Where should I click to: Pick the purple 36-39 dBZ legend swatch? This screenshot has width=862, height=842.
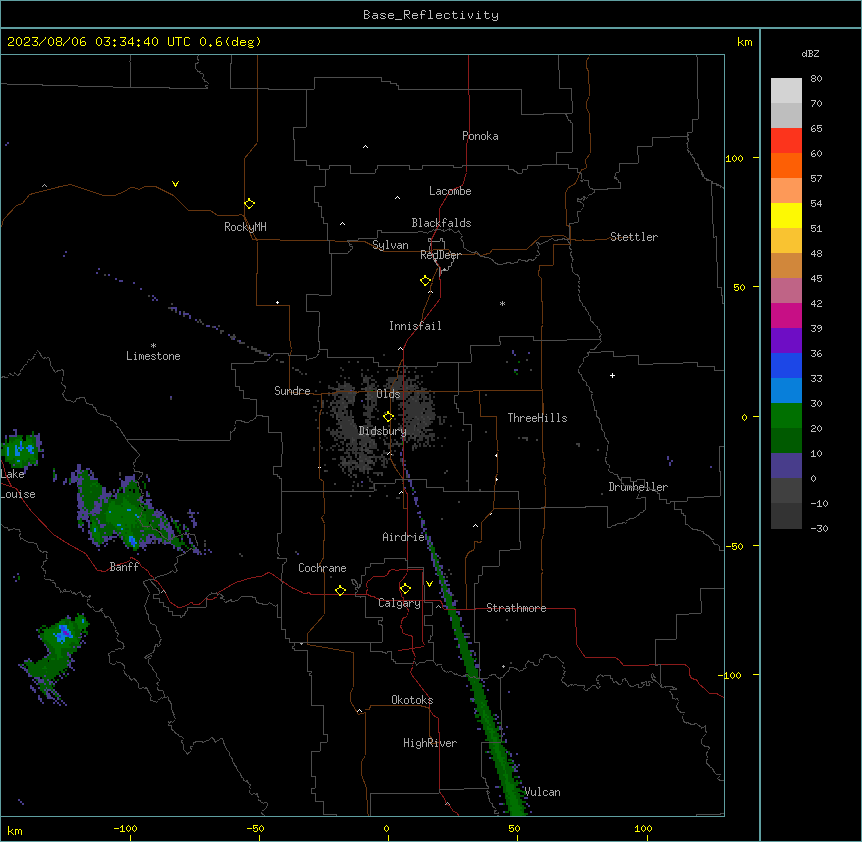(x=786, y=340)
